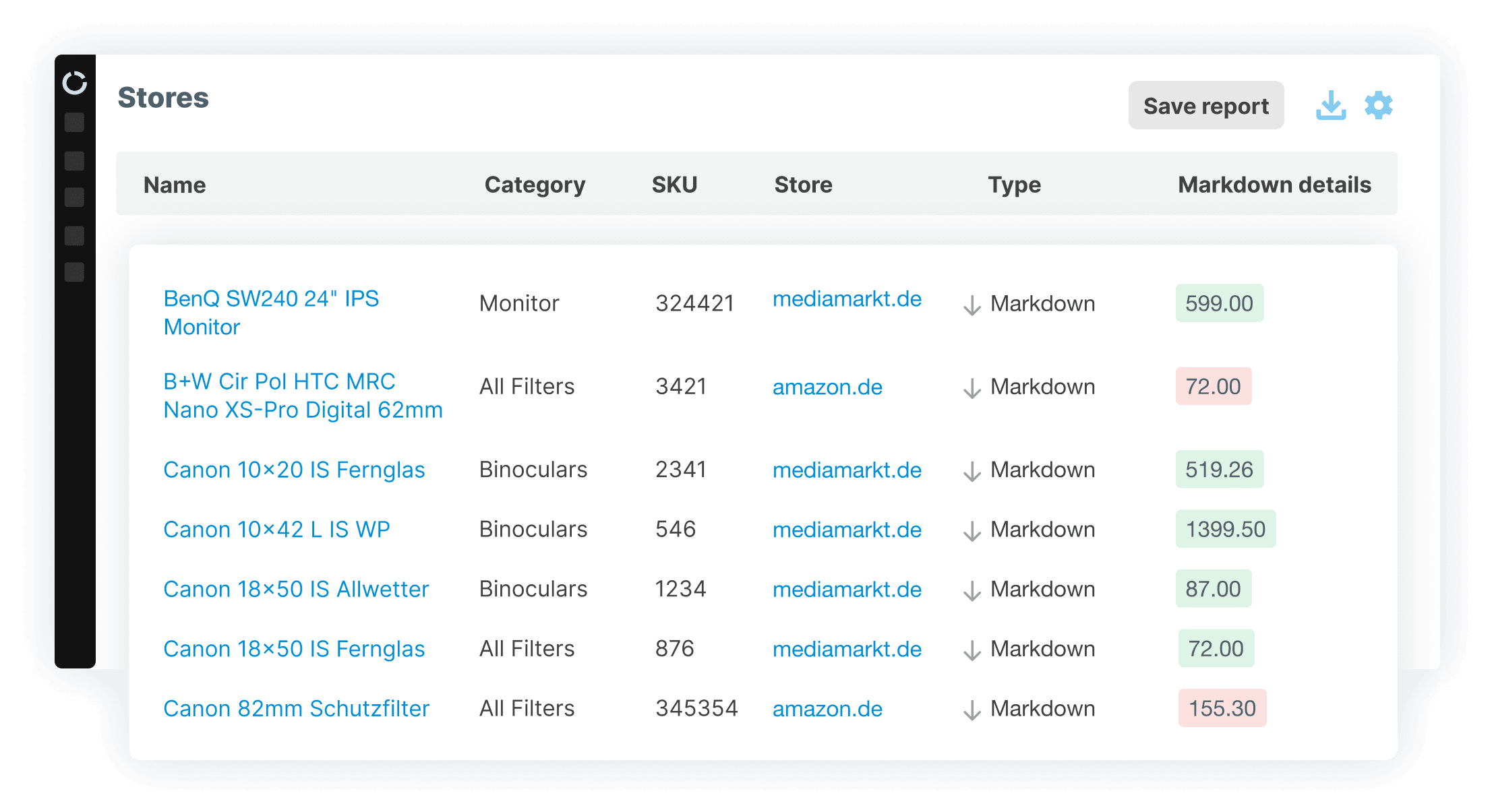
Task: Click the Store column header
Action: click(803, 185)
